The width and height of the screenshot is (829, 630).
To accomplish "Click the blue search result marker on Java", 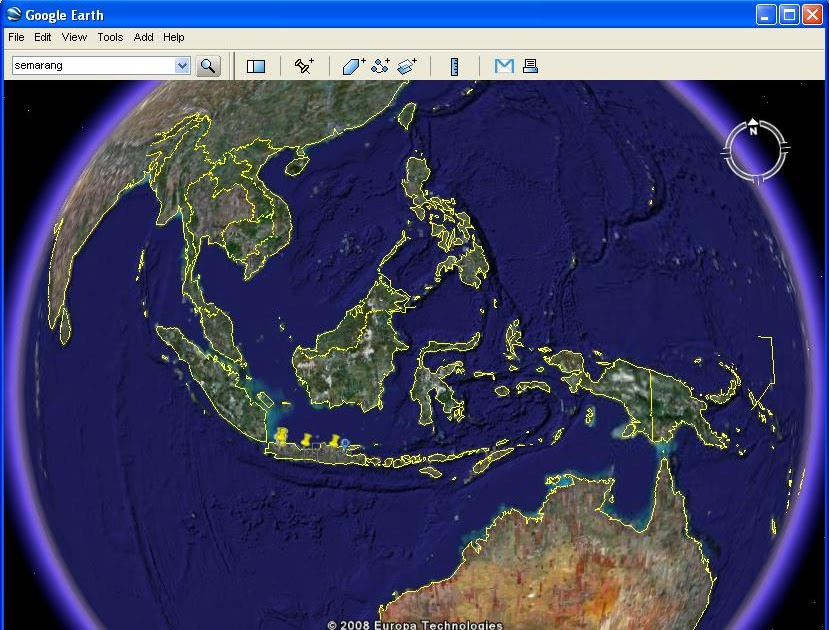I will [345, 444].
